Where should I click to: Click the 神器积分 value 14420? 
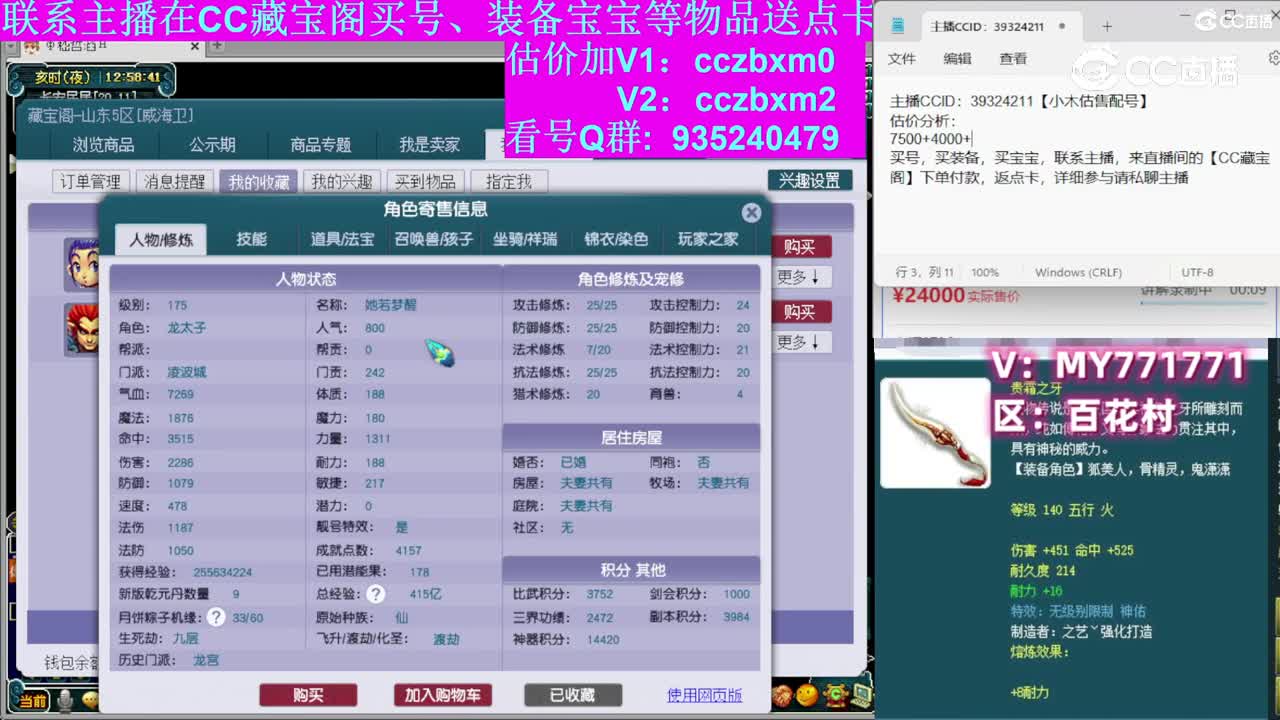603,639
